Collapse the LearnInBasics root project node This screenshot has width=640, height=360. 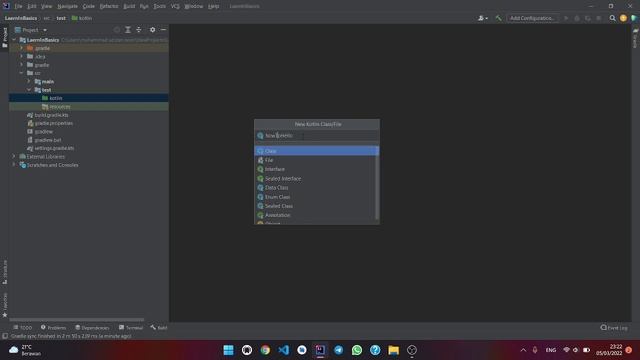[14, 40]
